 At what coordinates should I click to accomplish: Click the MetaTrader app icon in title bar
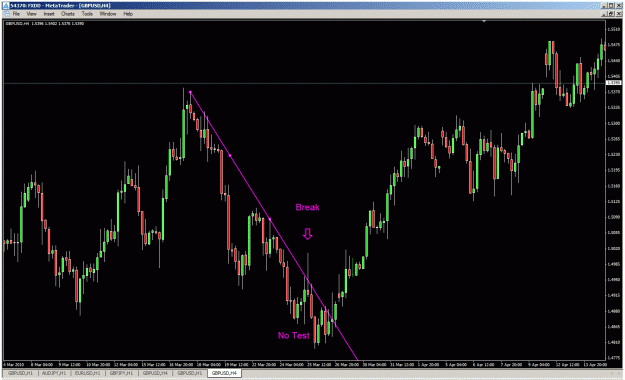pyautogui.click(x=6, y=5)
